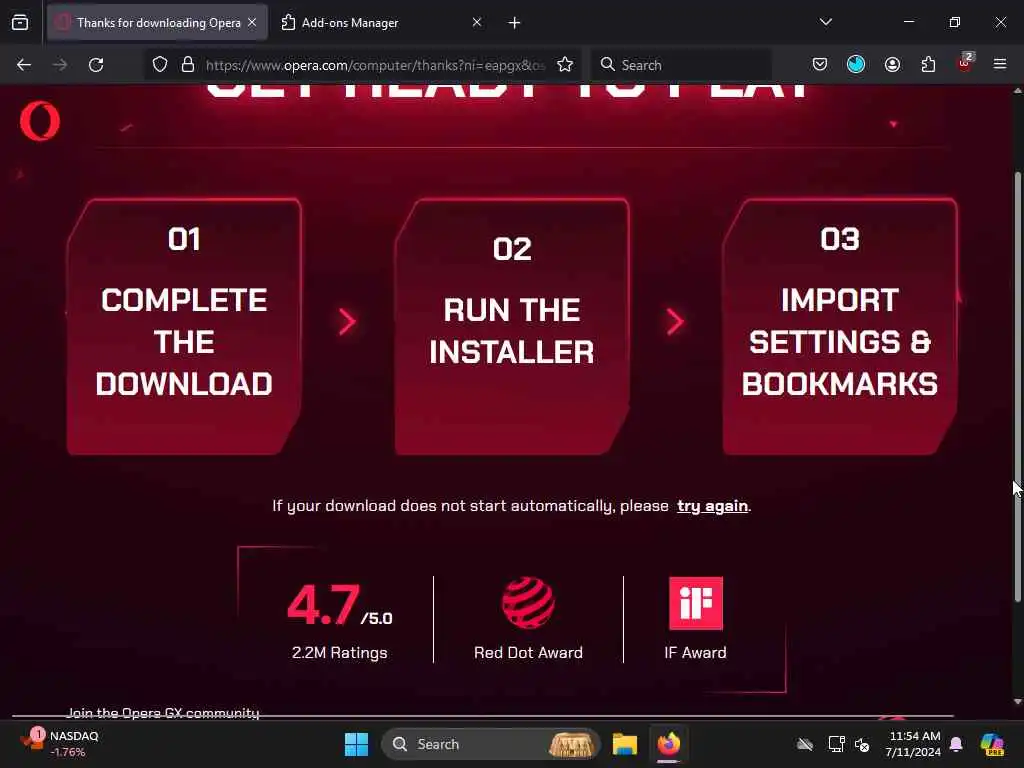Click the forward navigation arrow

(x=60, y=65)
